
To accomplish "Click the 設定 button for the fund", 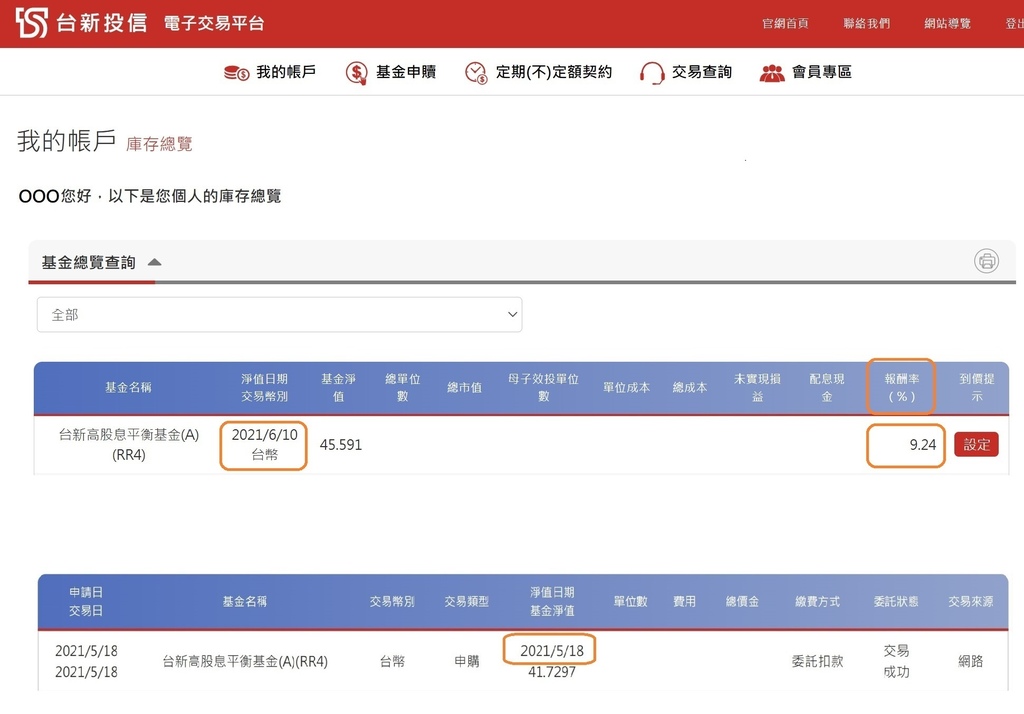I will 976,445.
